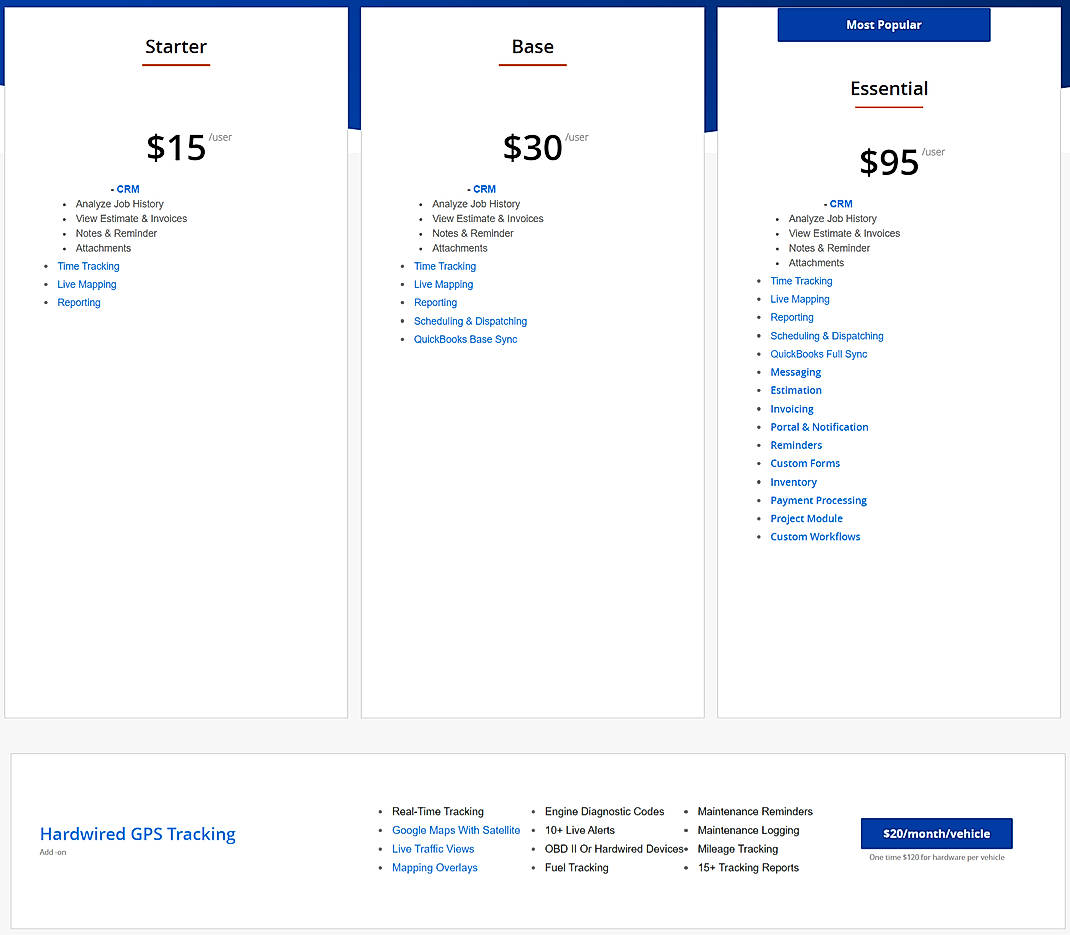Screen dimensions: 1070x935
Task: Open Scheduling & Dispatching in Essential plan
Action: pyautogui.click(x=826, y=336)
